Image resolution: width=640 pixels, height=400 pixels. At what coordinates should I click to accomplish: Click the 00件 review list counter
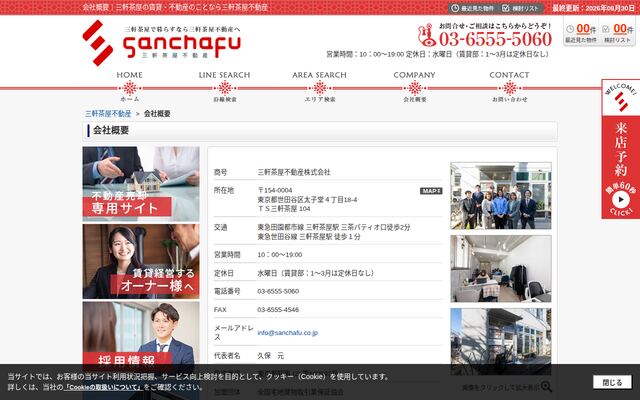click(x=618, y=32)
